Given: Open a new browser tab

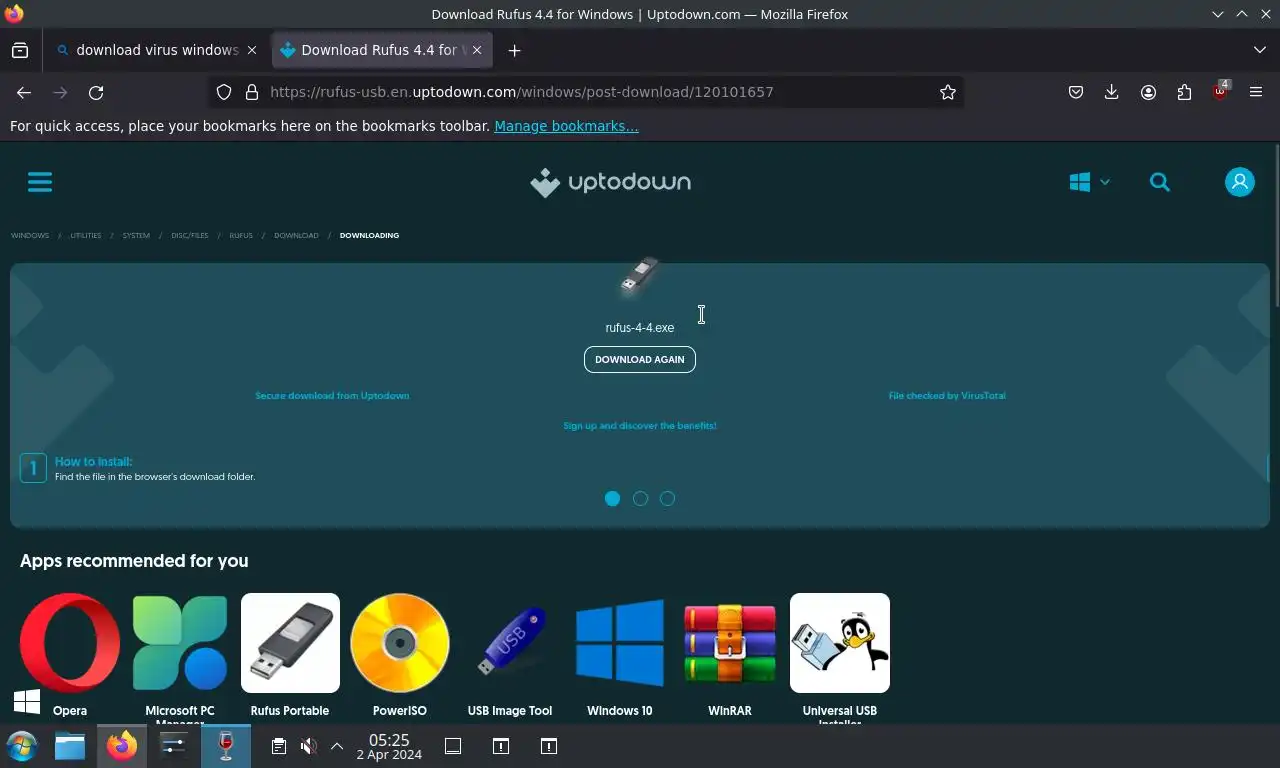Looking at the screenshot, I should point(514,50).
